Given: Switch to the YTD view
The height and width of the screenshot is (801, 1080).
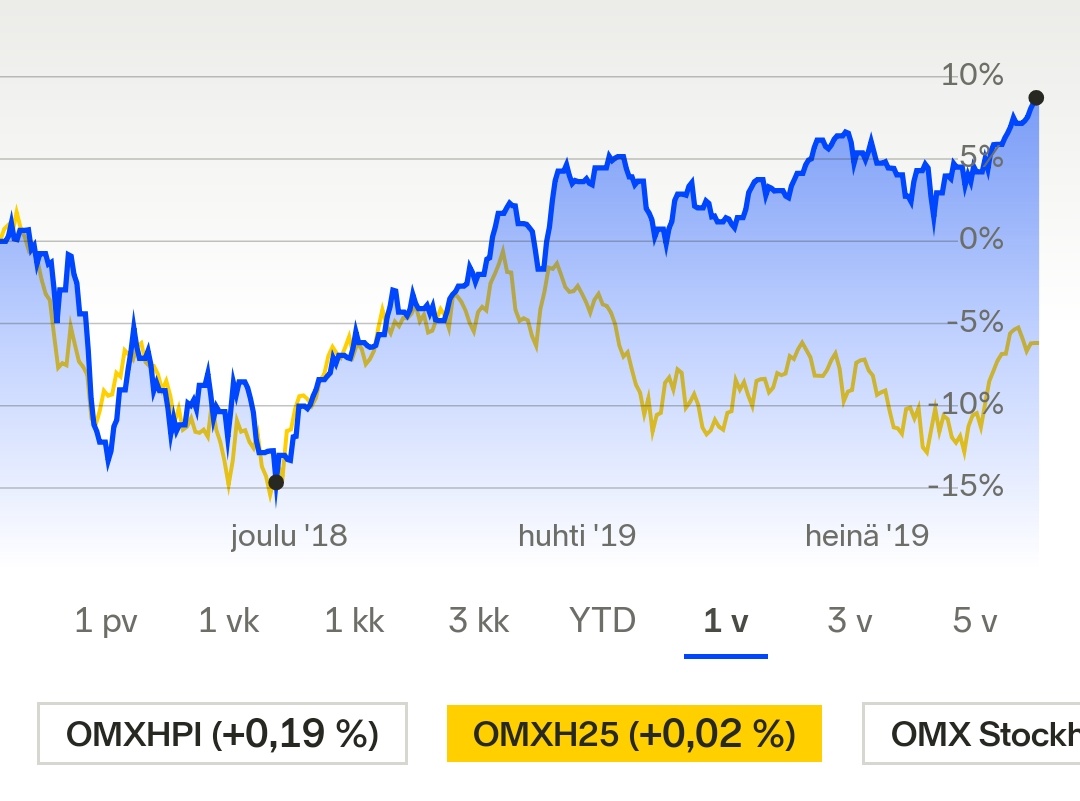Looking at the screenshot, I should tap(603, 621).
